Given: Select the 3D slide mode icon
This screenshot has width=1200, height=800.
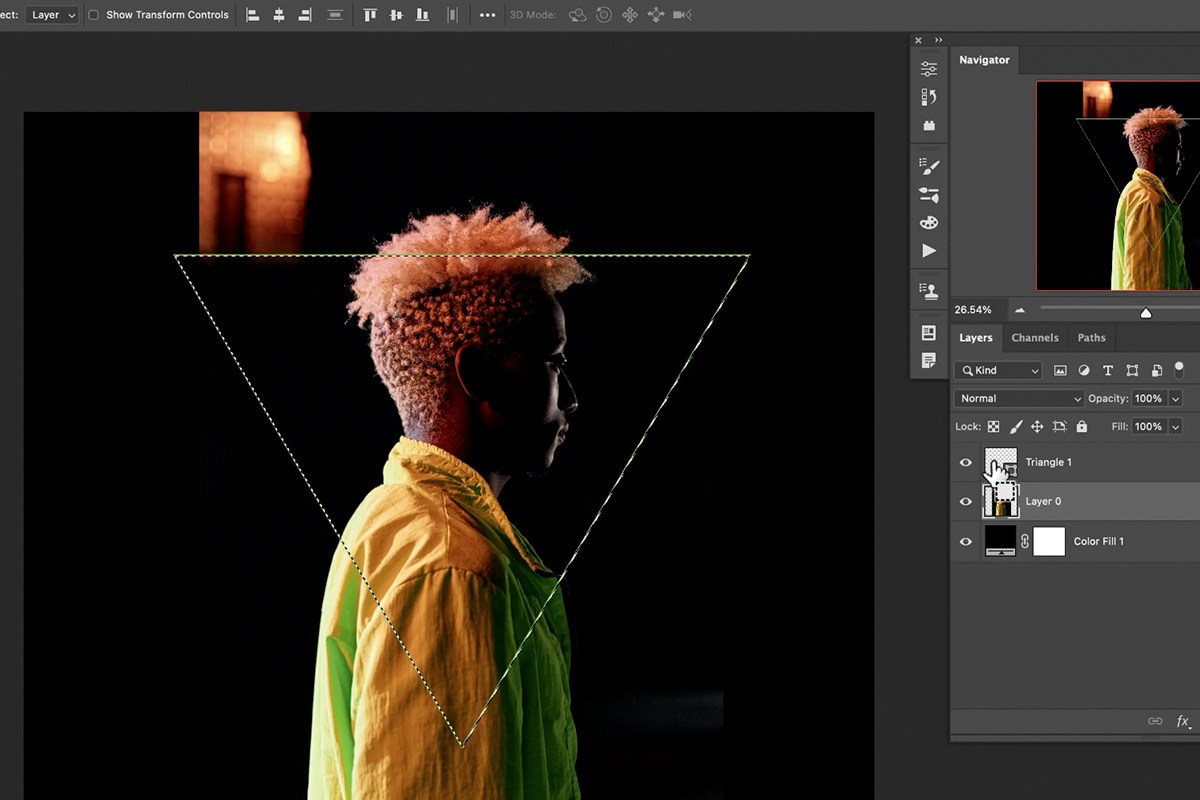Looking at the screenshot, I should (656, 15).
